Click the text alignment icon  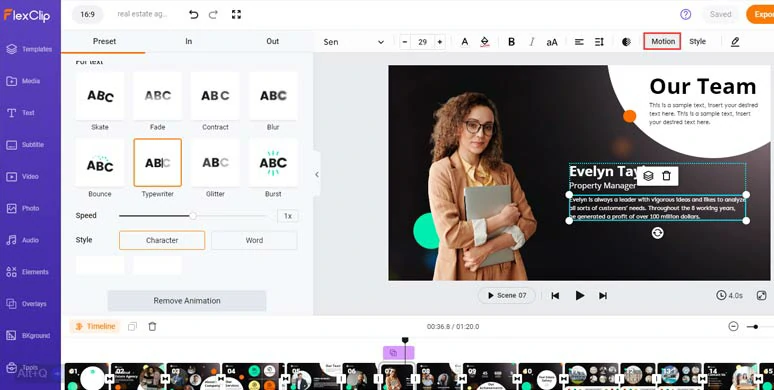tap(579, 42)
